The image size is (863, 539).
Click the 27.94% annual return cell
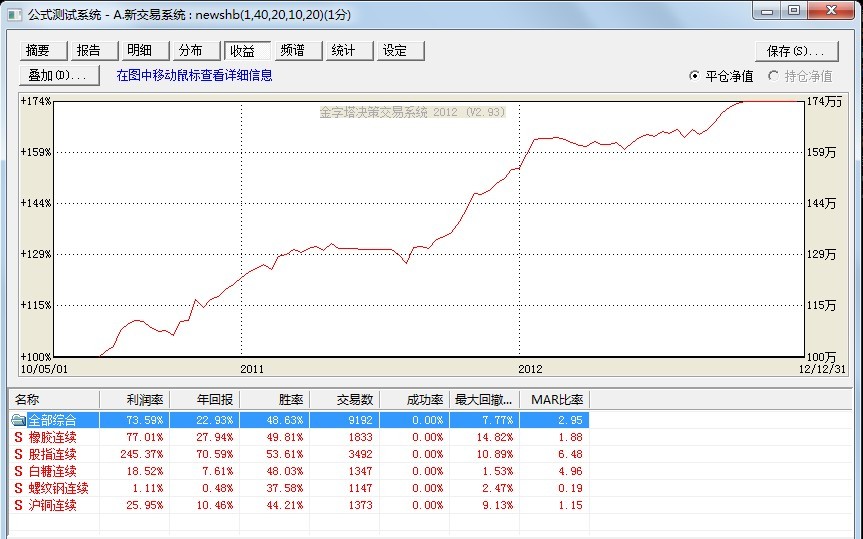[x=215, y=437]
